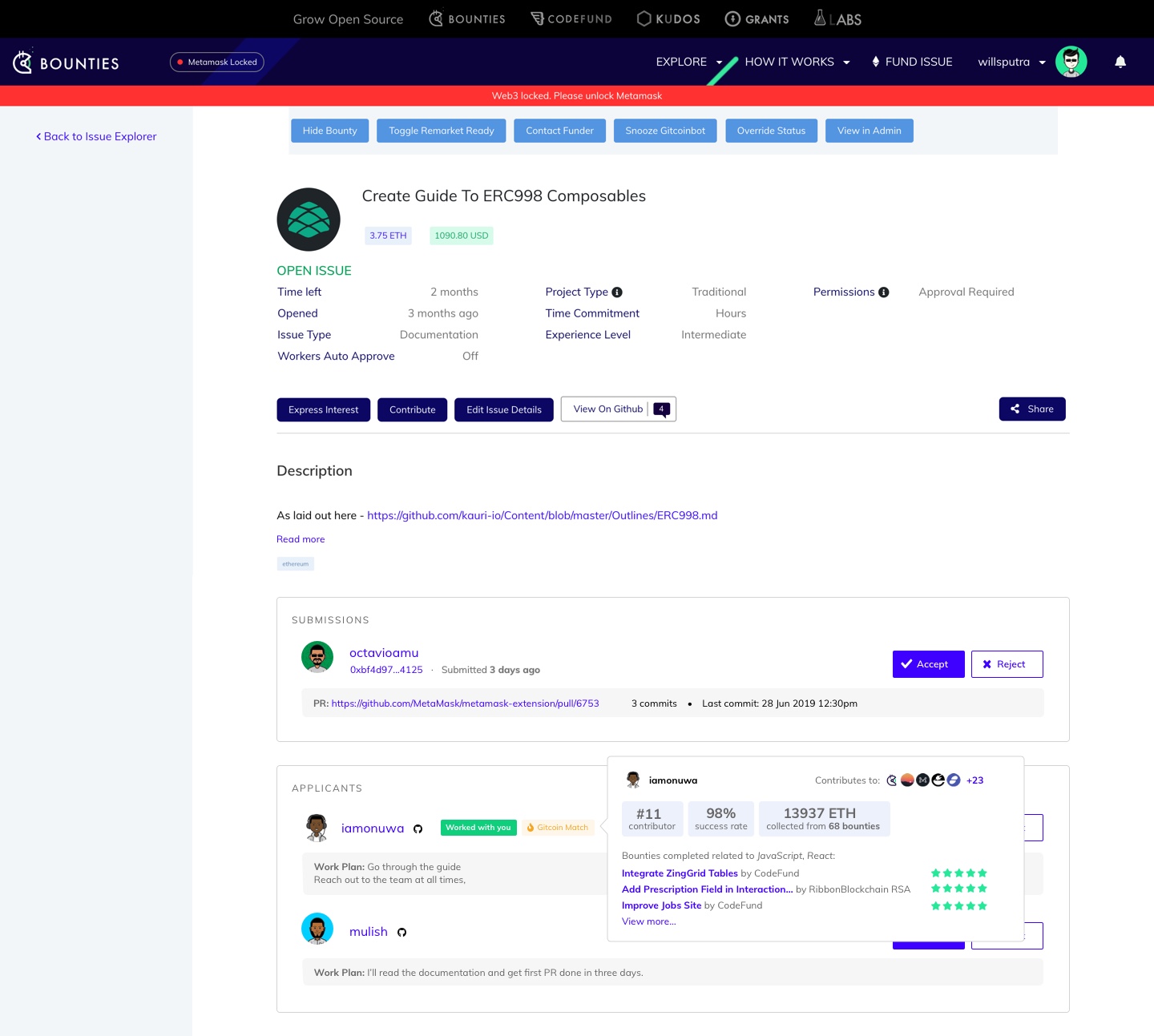Image resolution: width=1154 pixels, height=1036 pixels.
Task: Open octavioamu's avatar
Action: coord(317,657)
